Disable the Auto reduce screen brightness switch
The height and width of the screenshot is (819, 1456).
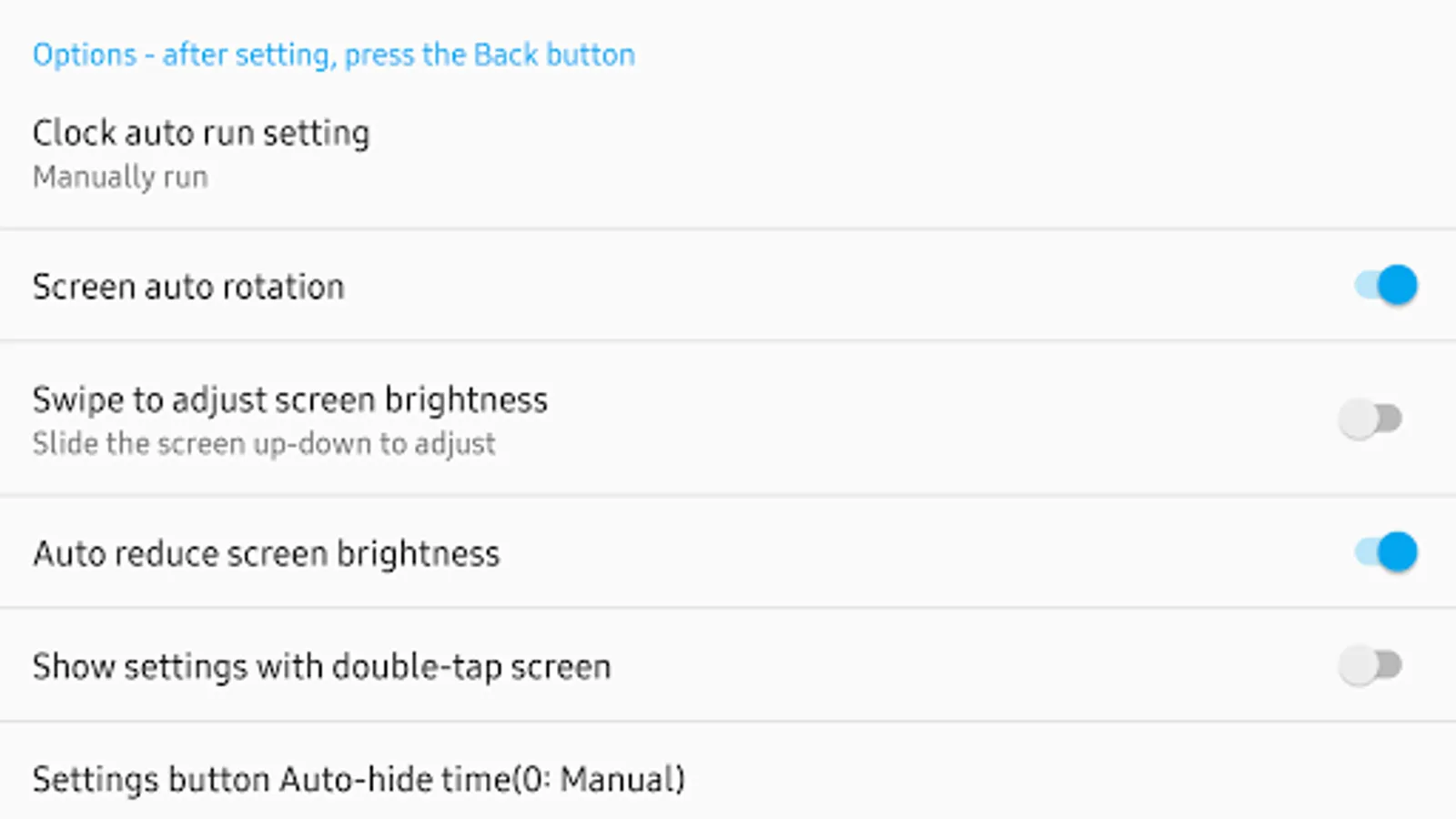[1385, 552]
